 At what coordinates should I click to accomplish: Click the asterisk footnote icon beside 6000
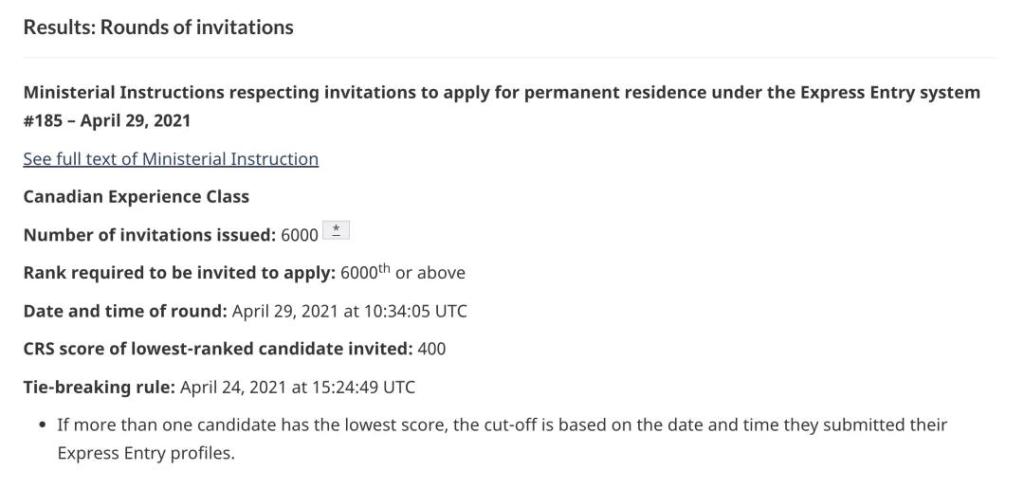[x=337, y=233]
